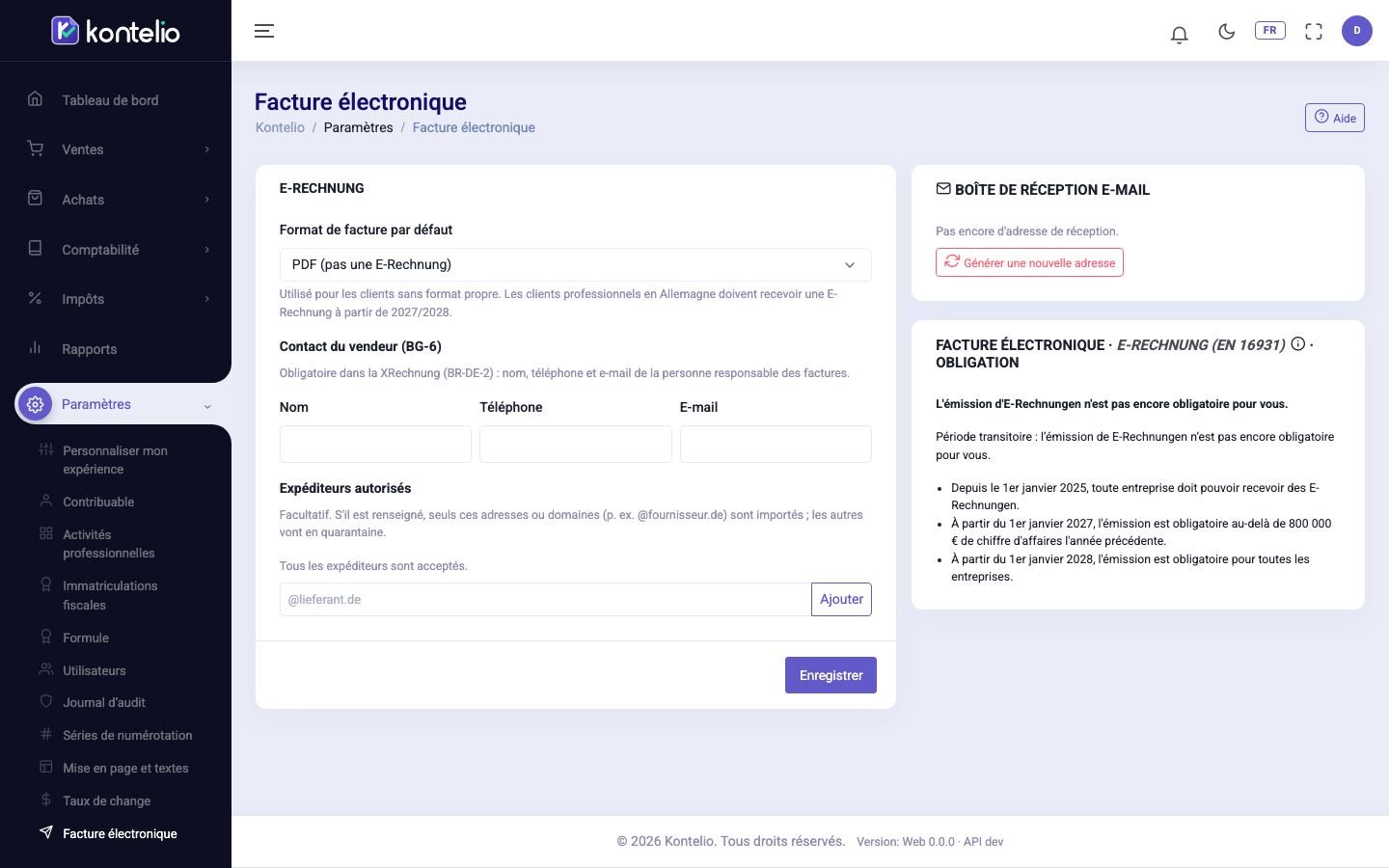Screen dimensions: 1389x868
Task: Click Générer une nouvelle adresse button
Action: click(1029, 262)
